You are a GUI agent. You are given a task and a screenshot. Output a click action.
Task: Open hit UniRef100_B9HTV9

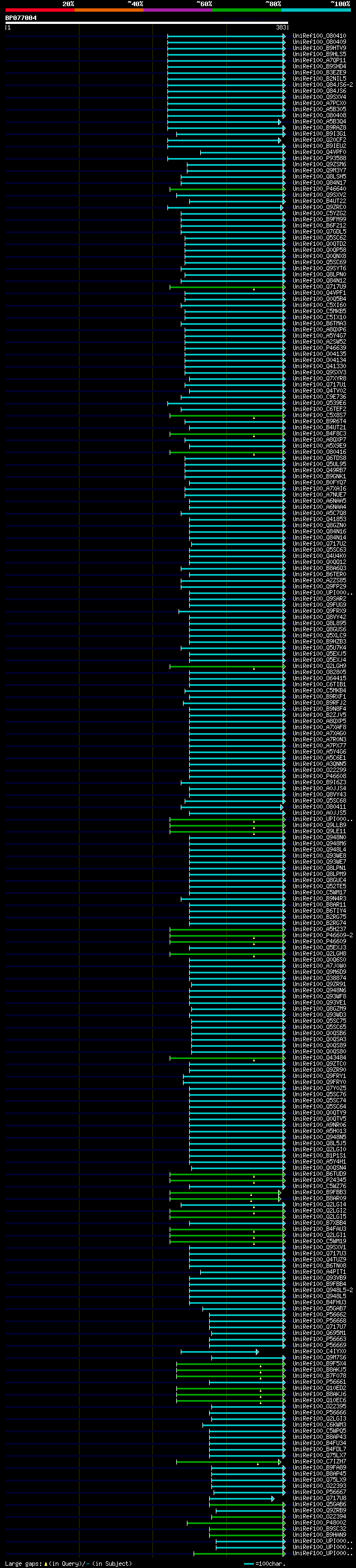tap(319, 48)
